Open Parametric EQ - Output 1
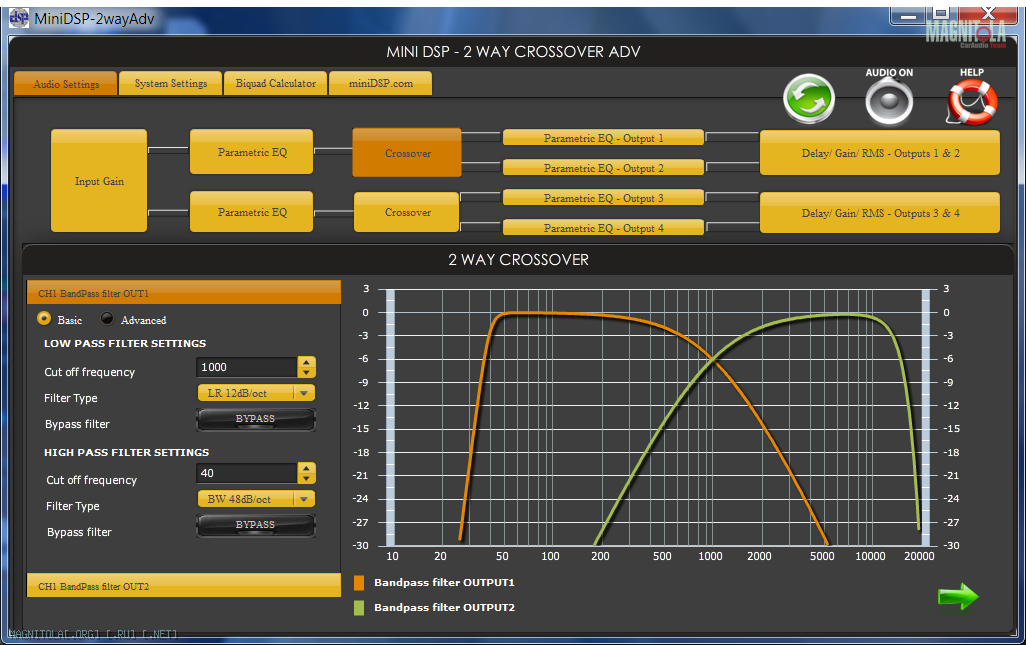The height and width of the screenshot is (645, 1026). pyautogui.click(x=603, y=137)
